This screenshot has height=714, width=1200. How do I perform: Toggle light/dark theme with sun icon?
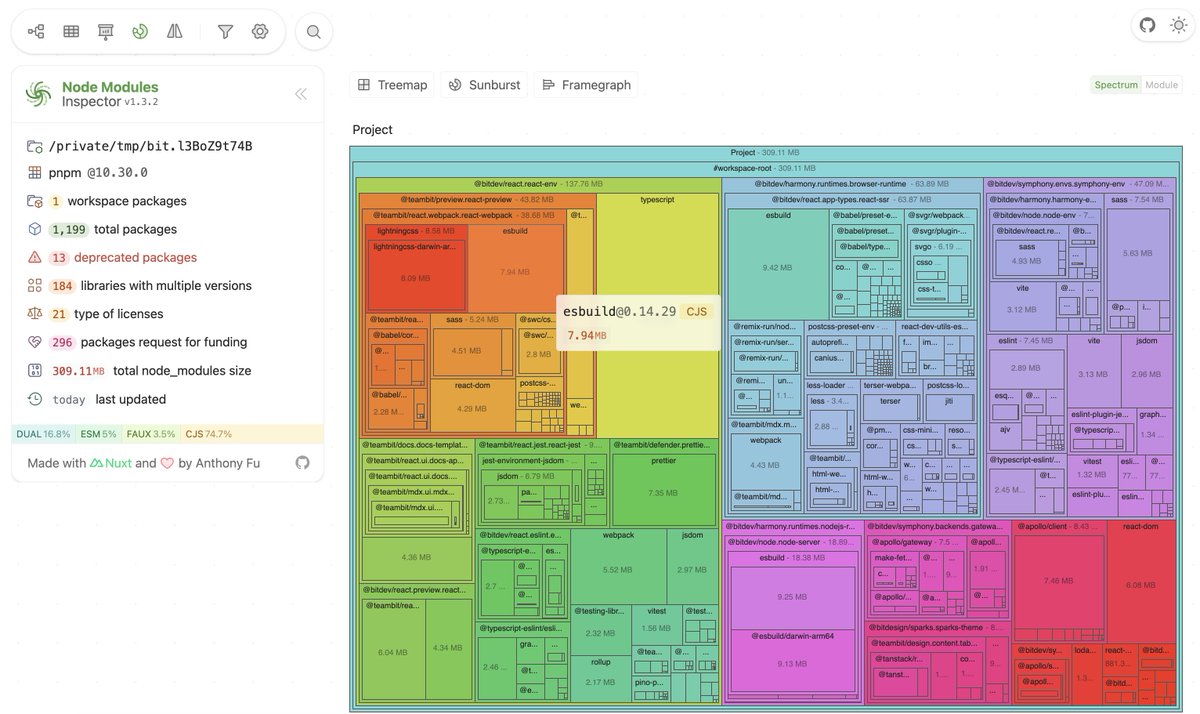[1177, 25]
